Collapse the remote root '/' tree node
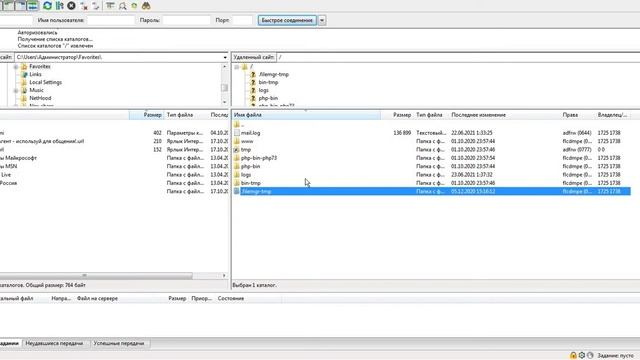 (237, 67)
